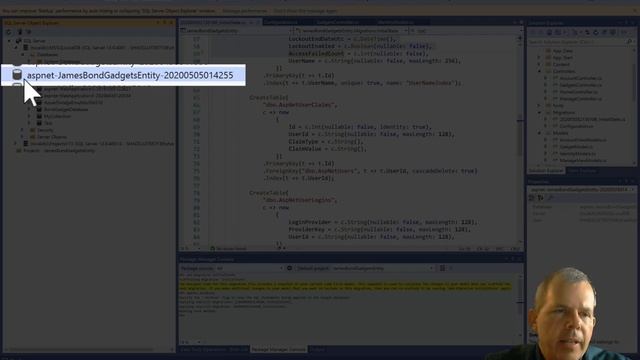This screenshot has width=640, height=360.
Task: Collapse the Migrations folder
Action: [539, 112]
